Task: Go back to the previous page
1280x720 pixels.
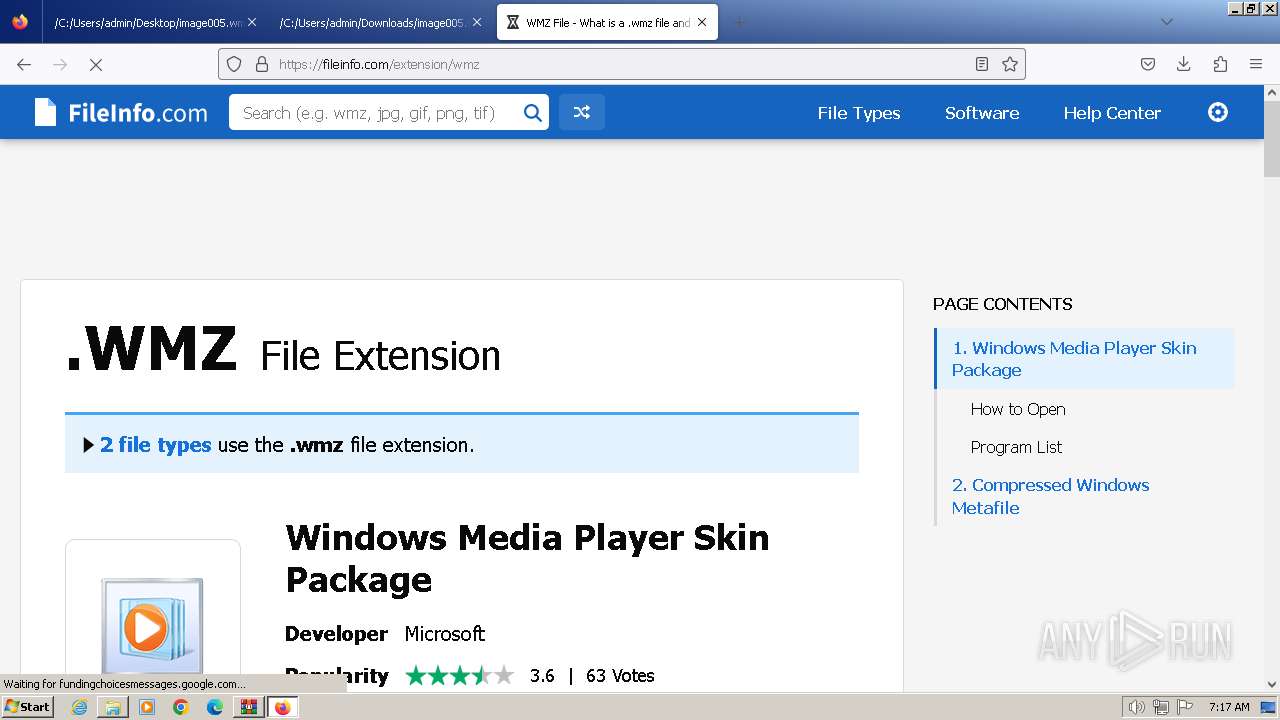Action: pos(24,64)
